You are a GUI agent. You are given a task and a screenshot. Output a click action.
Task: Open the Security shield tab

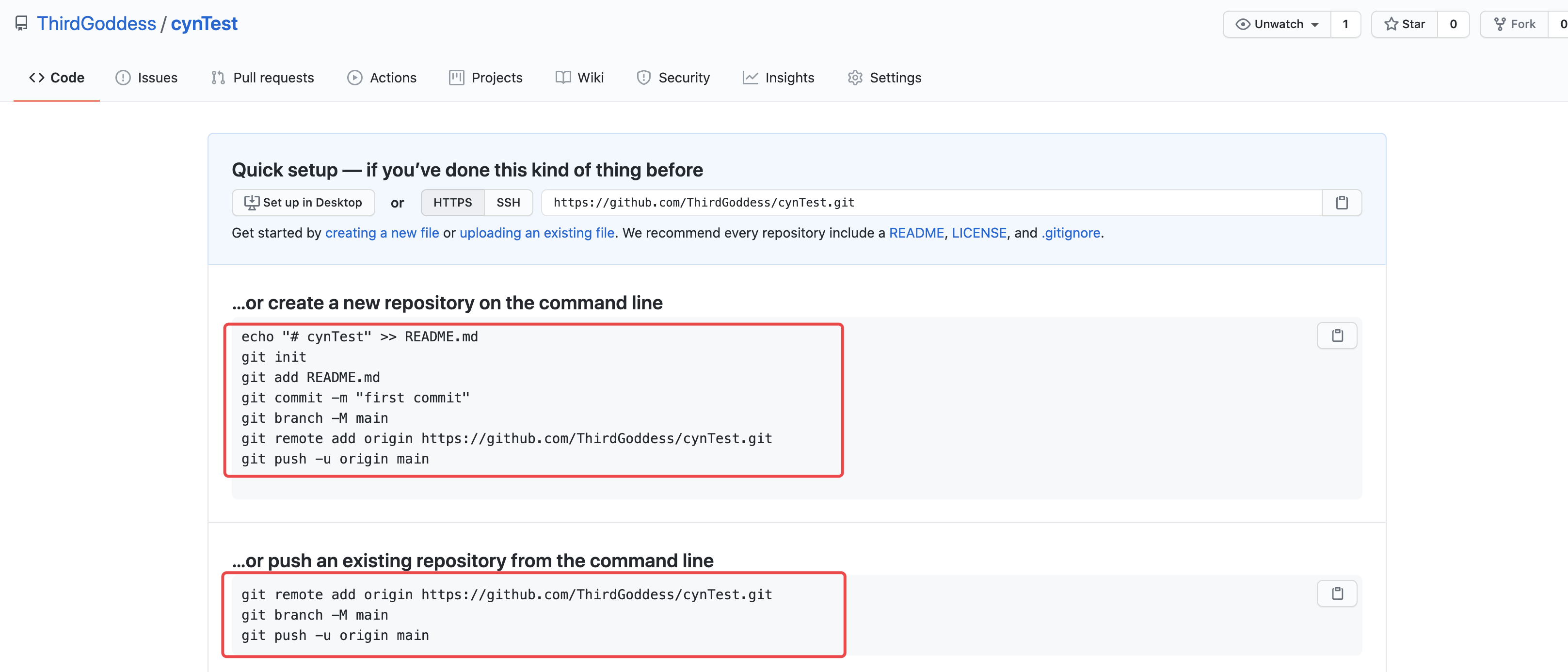pos(673,78)
